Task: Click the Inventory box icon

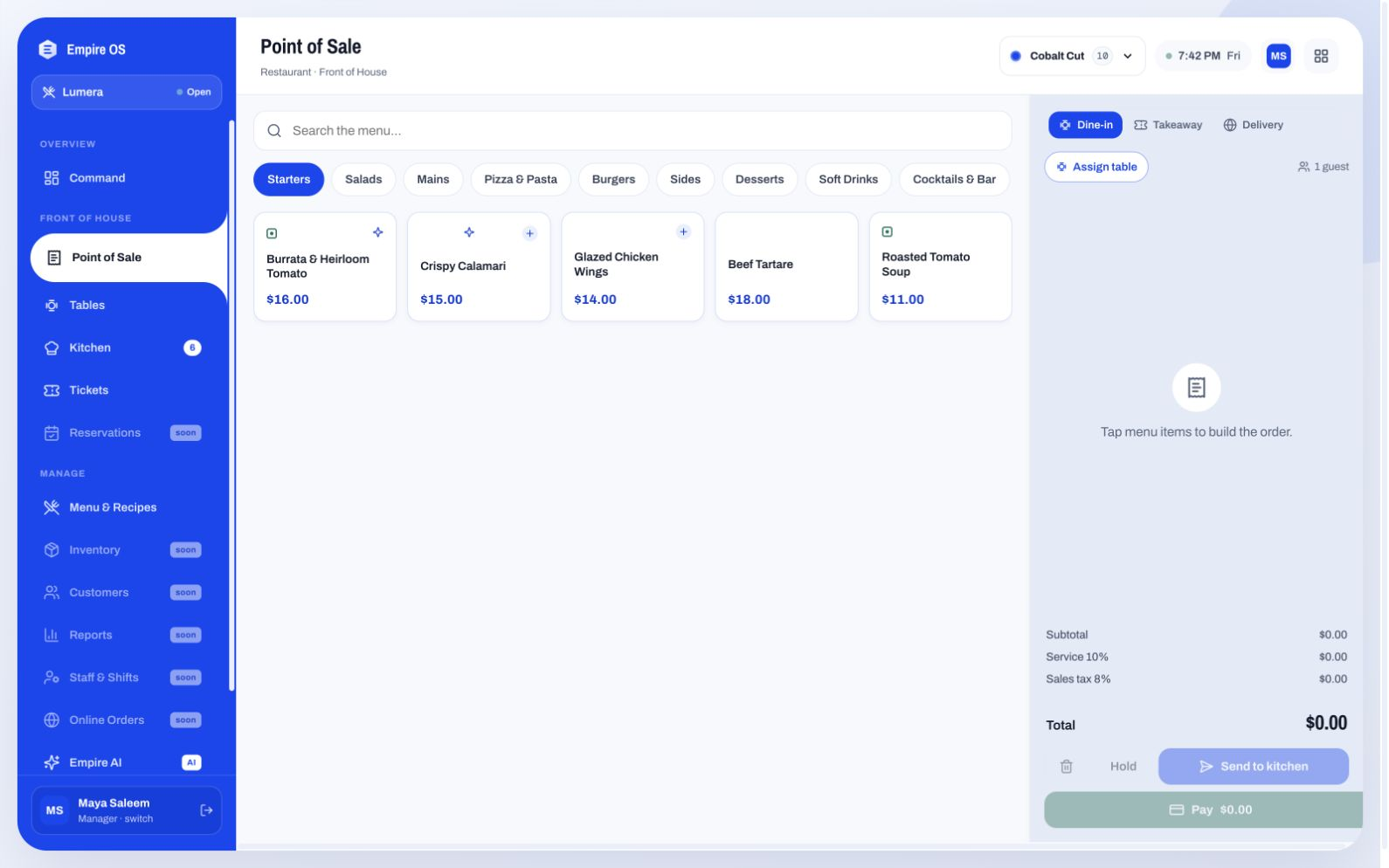Action: click(52, 550)
